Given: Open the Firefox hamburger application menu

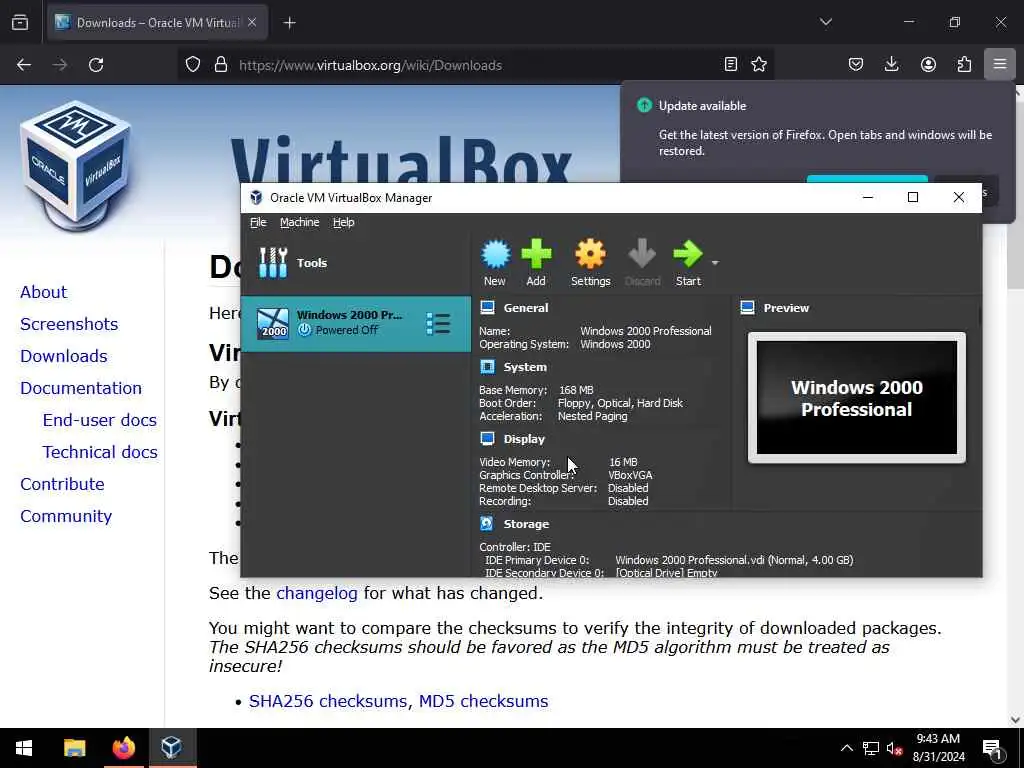Looking at the screenshot, I should pyautogui.click(x=1000, y=64).
